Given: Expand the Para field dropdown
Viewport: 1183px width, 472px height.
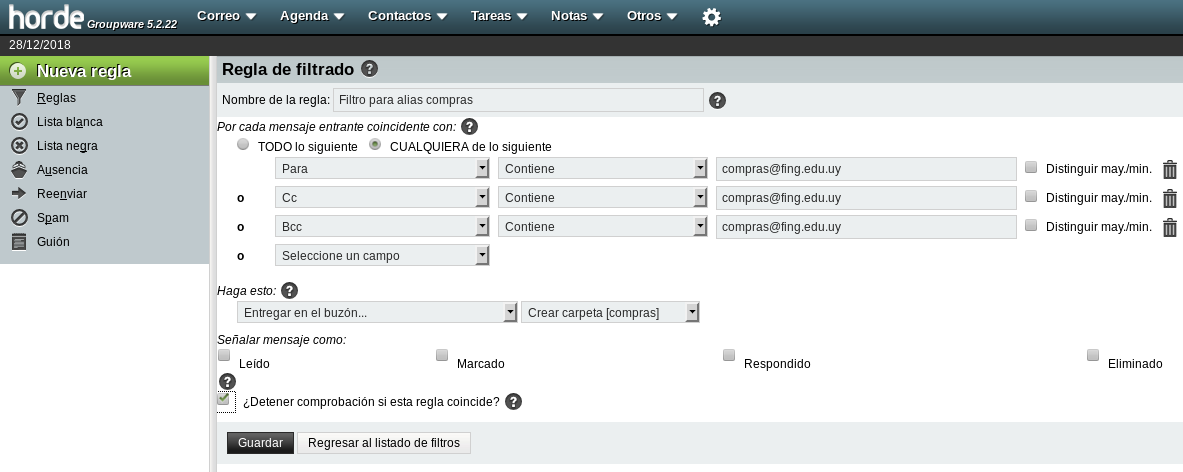Looking at the screenshot, I should click(382, 169).
